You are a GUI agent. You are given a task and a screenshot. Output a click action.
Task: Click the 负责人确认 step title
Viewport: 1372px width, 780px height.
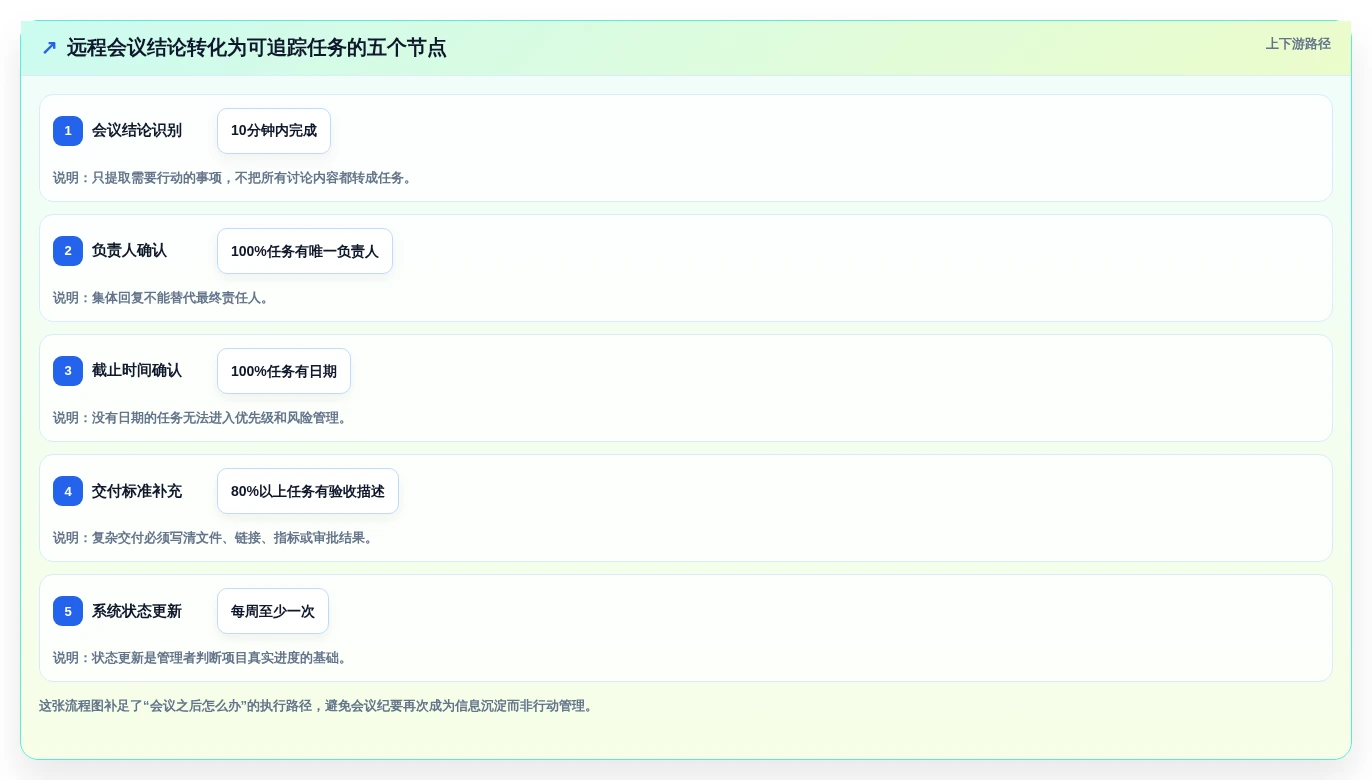click(129, 251)
